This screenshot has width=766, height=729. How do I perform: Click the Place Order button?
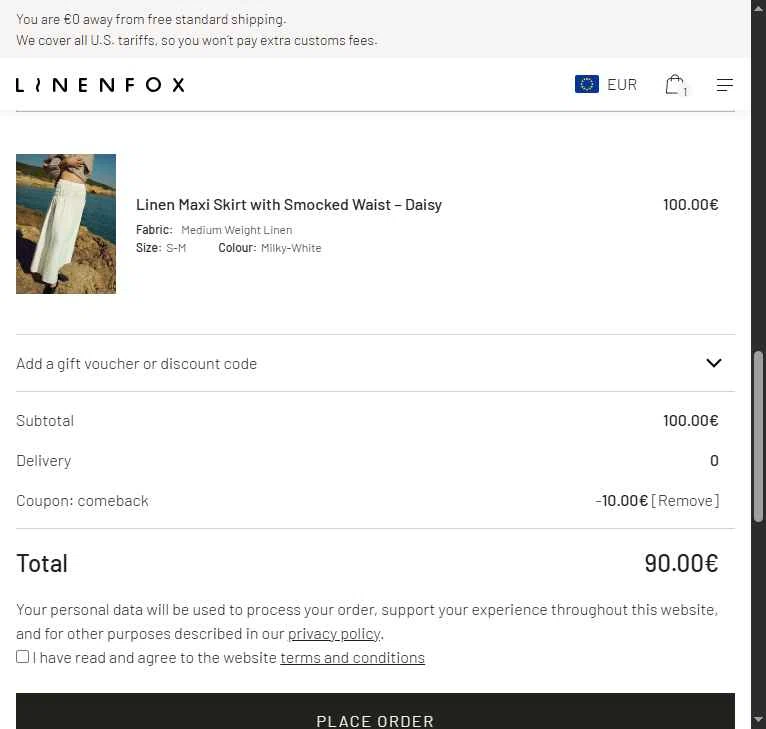pos(375,711)
